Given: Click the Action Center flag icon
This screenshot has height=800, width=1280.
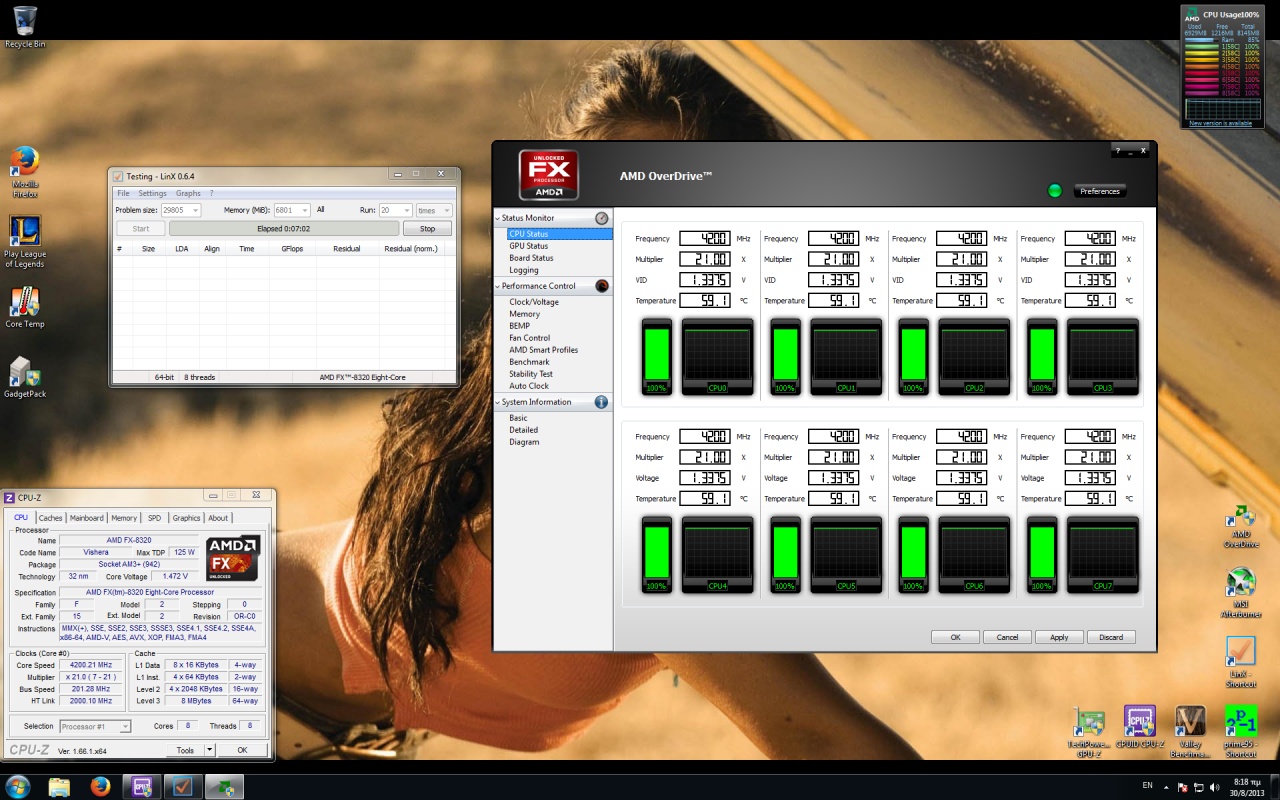Looking at the screenshot, I should point(1182,786).
